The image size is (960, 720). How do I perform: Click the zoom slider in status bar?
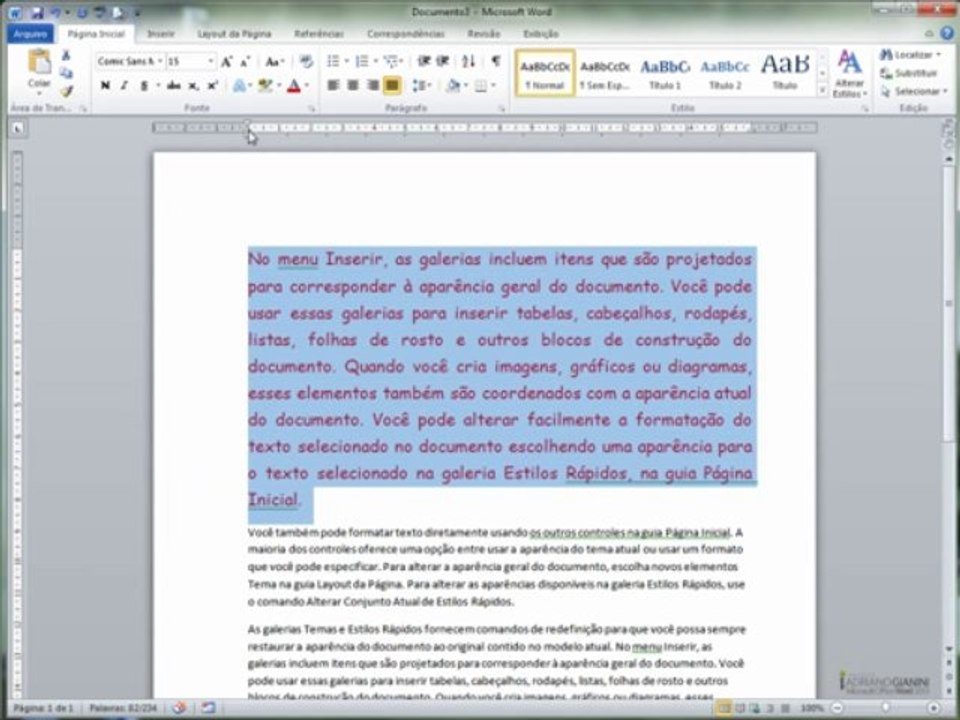[885, 708]
